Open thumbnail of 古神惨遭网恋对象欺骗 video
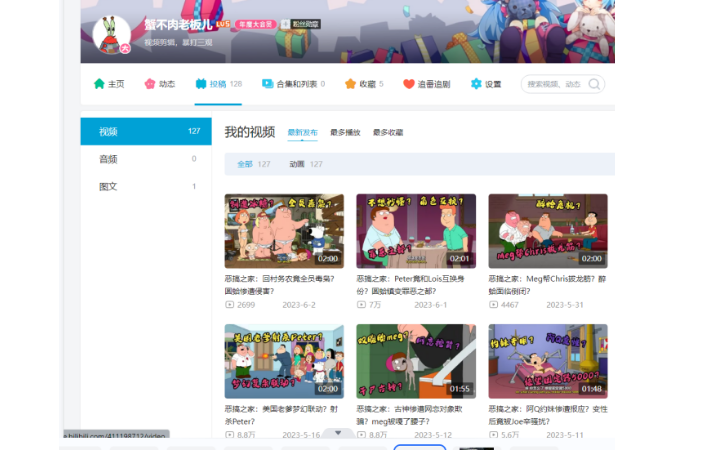The height and width of the screenshot is (450, 720). click(x=416, y=361)
